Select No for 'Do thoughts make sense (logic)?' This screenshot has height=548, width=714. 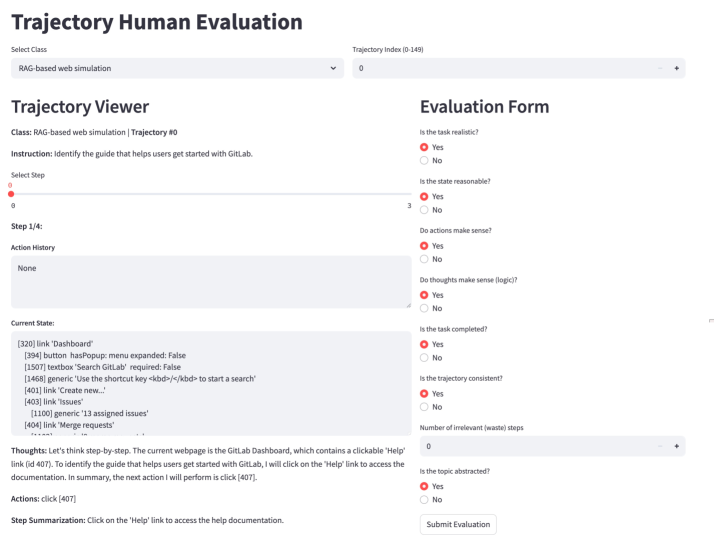424,308
